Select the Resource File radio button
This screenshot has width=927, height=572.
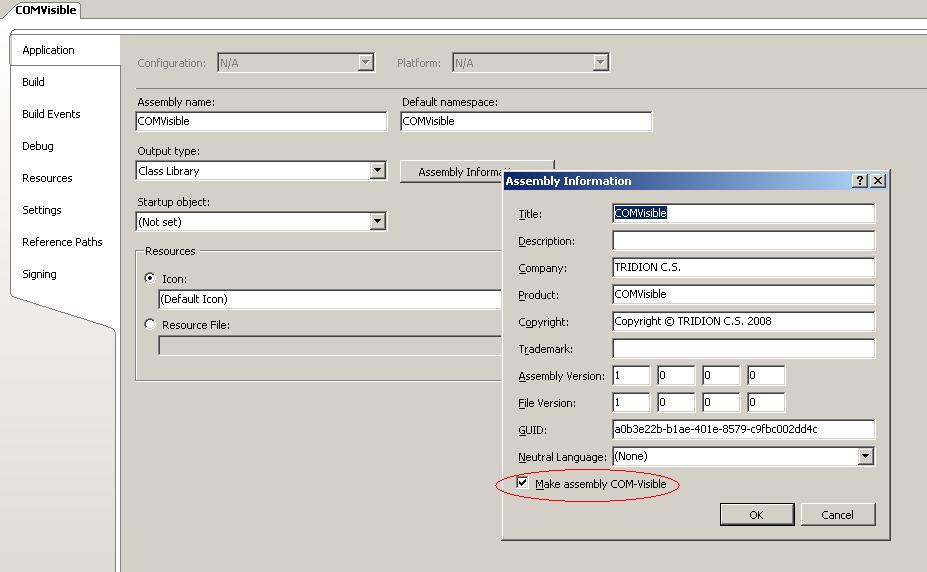click(x=150, y=325)
